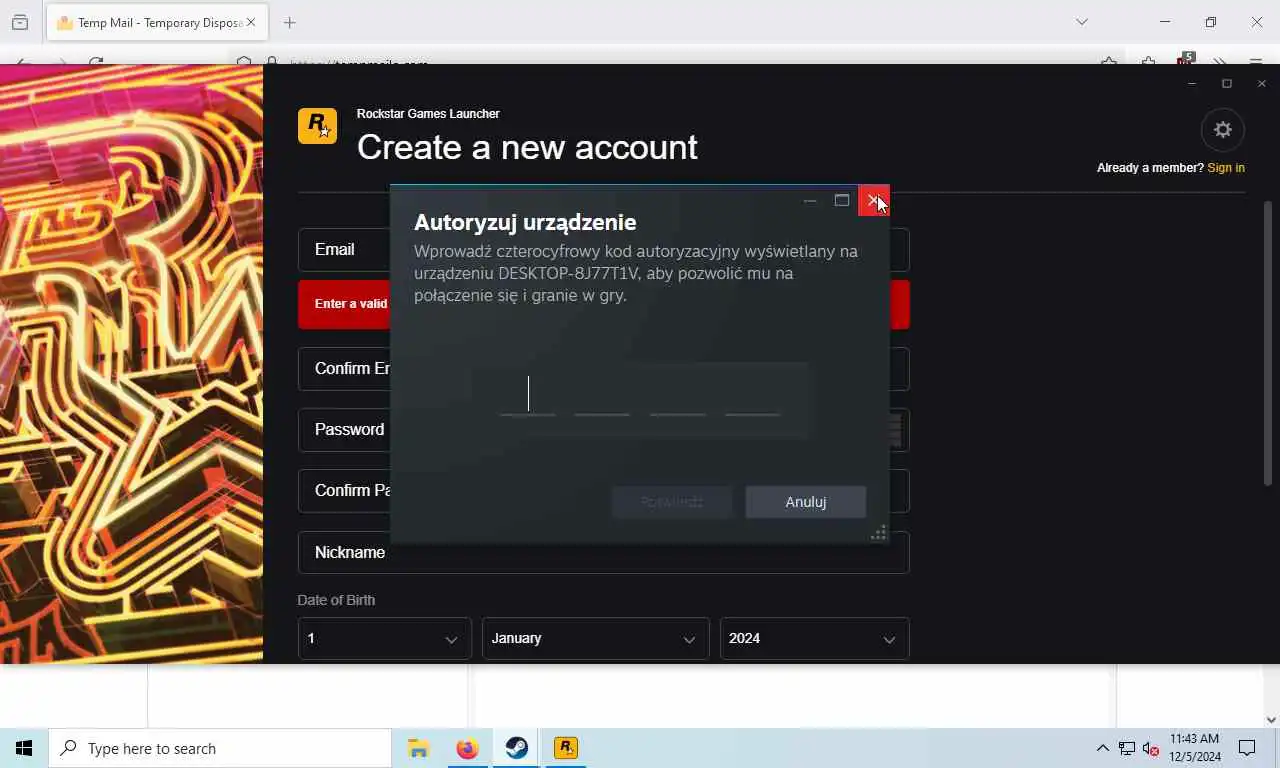Open the taskbar clock and date
This screenshot has height=768, width=1280.
[x=1195, y=748]
